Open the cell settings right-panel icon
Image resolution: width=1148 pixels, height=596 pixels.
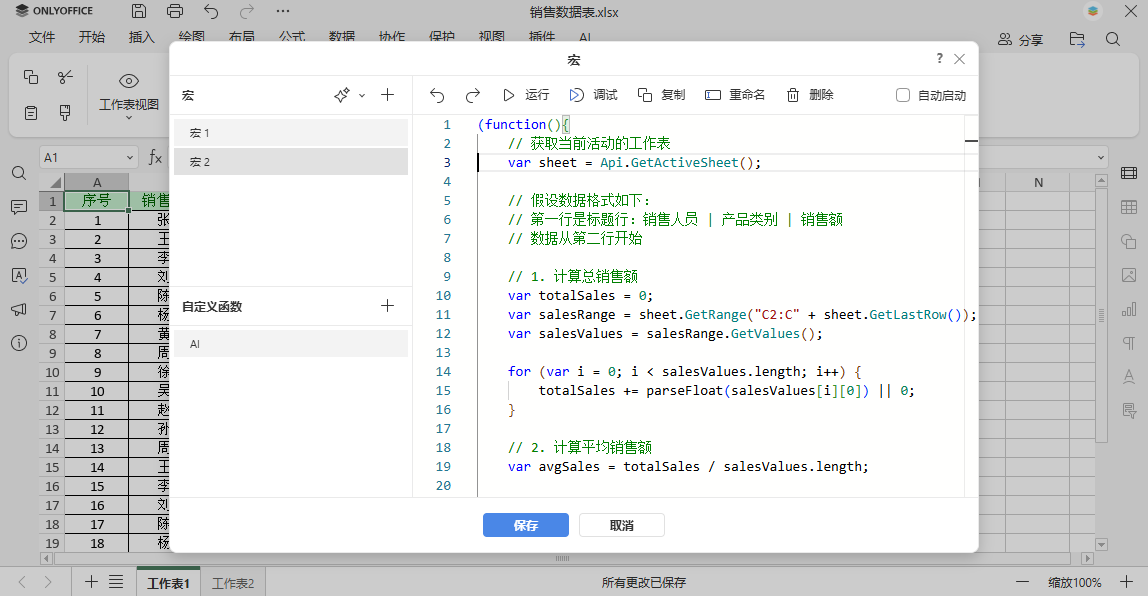[x=1129, y=174]
